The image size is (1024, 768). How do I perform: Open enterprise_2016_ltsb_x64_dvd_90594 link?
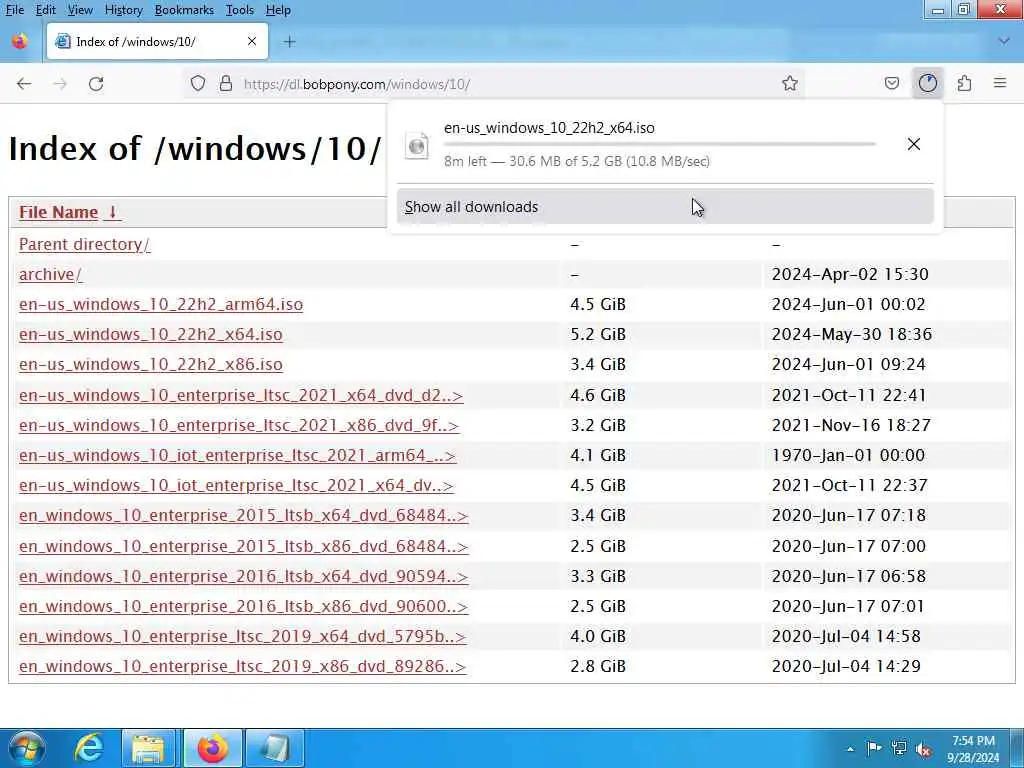coord(244,576)
